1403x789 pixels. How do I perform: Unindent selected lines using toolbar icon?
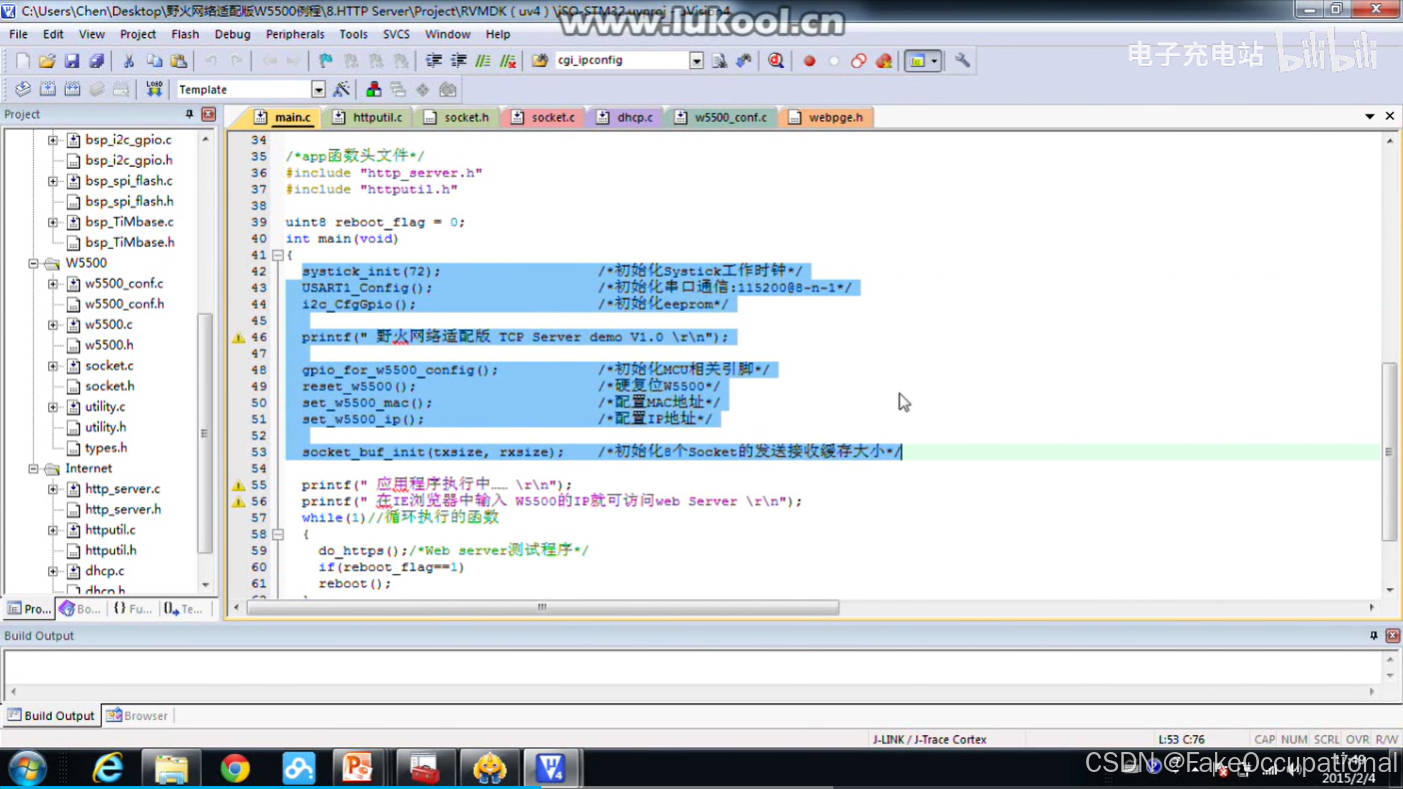[459, 61]
